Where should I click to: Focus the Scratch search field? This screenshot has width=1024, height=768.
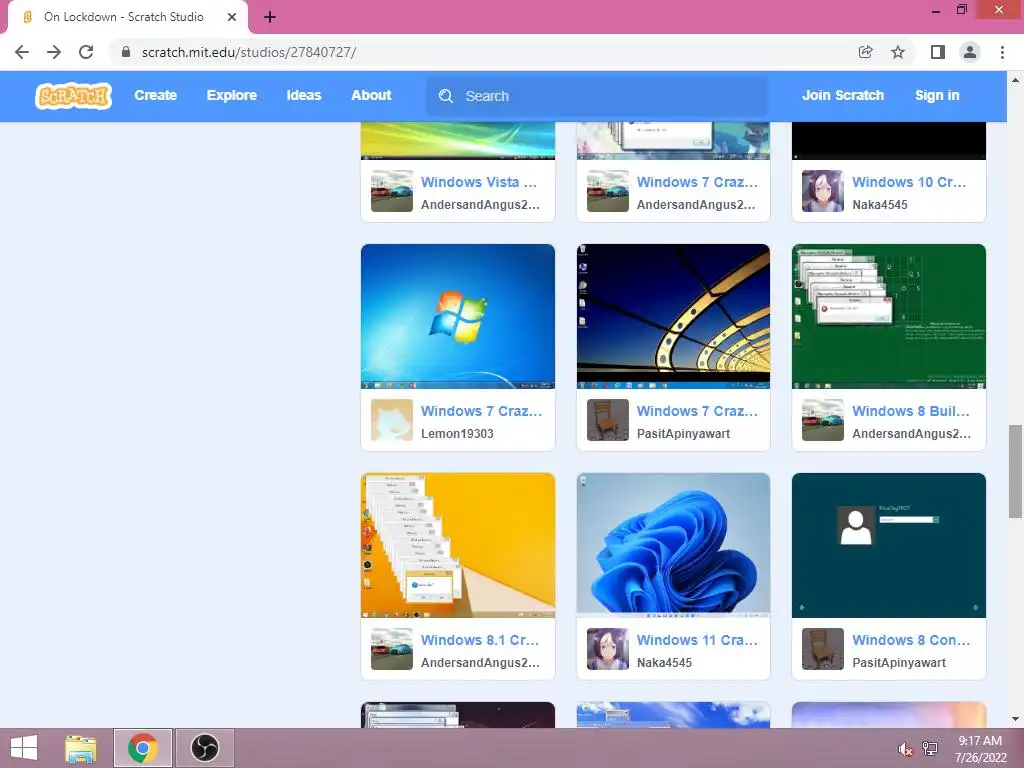[597, 96]
